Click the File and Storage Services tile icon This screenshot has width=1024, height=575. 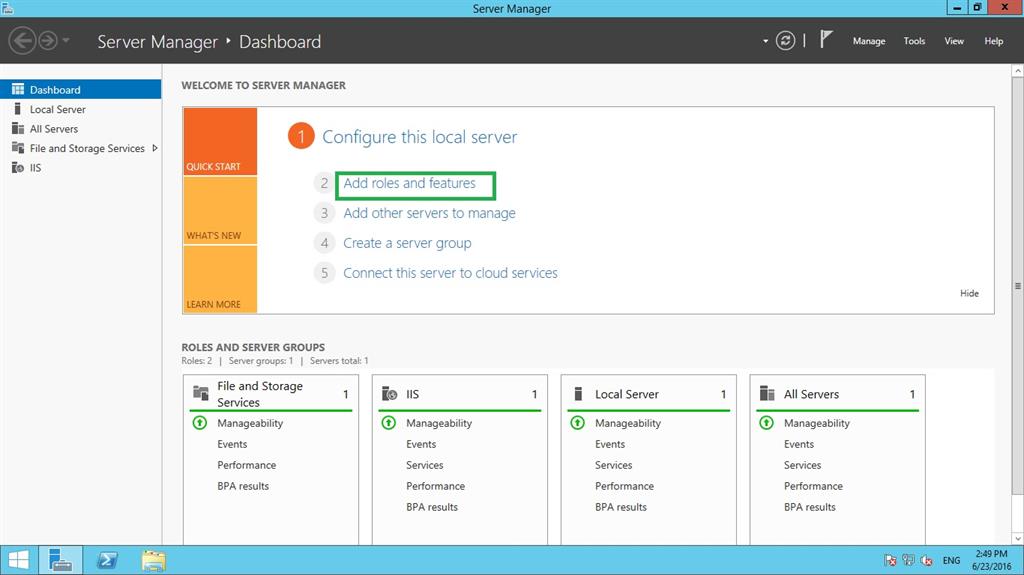pos(200,393)
